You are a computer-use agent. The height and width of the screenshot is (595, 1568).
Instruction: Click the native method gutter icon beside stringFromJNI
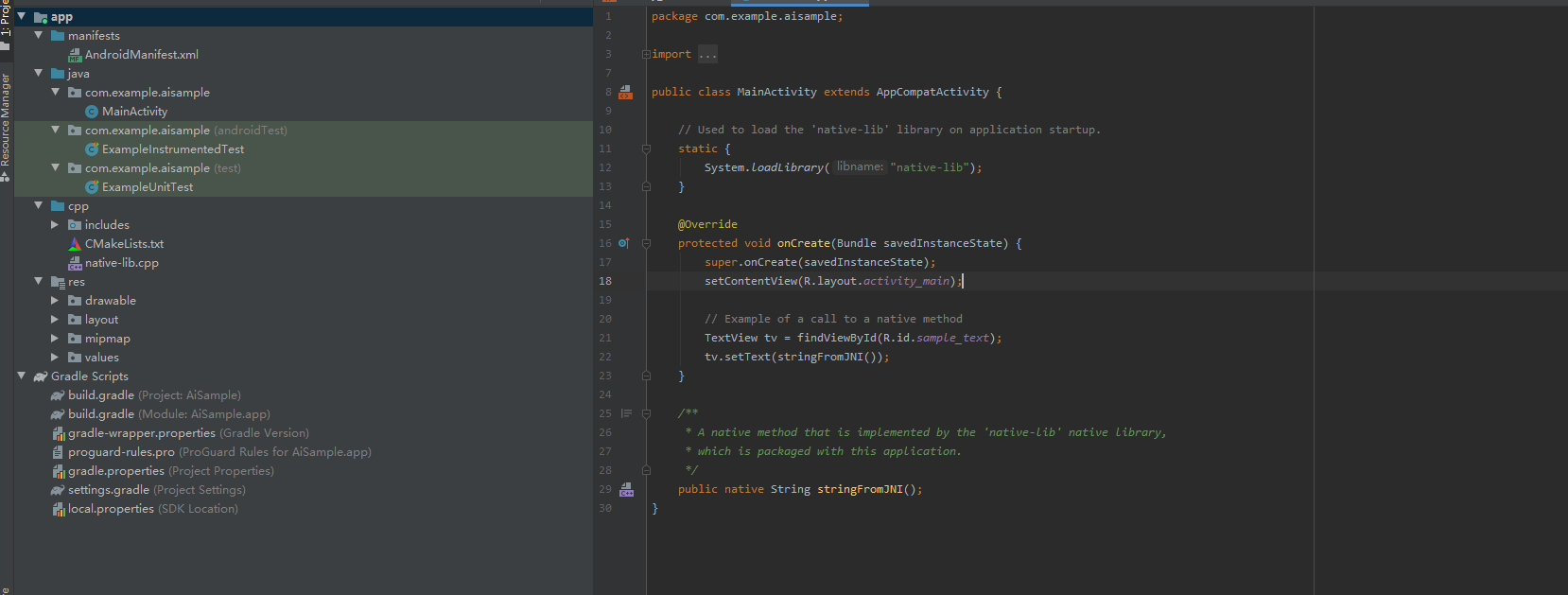[x=626, y=489]
